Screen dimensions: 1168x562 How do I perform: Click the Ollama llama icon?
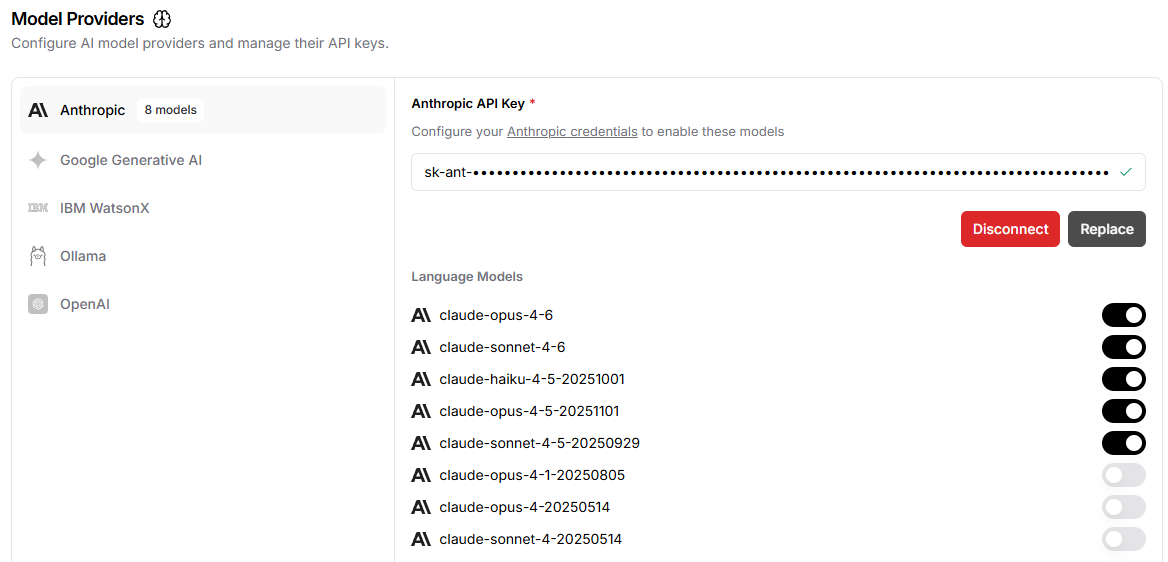[38, 256]
